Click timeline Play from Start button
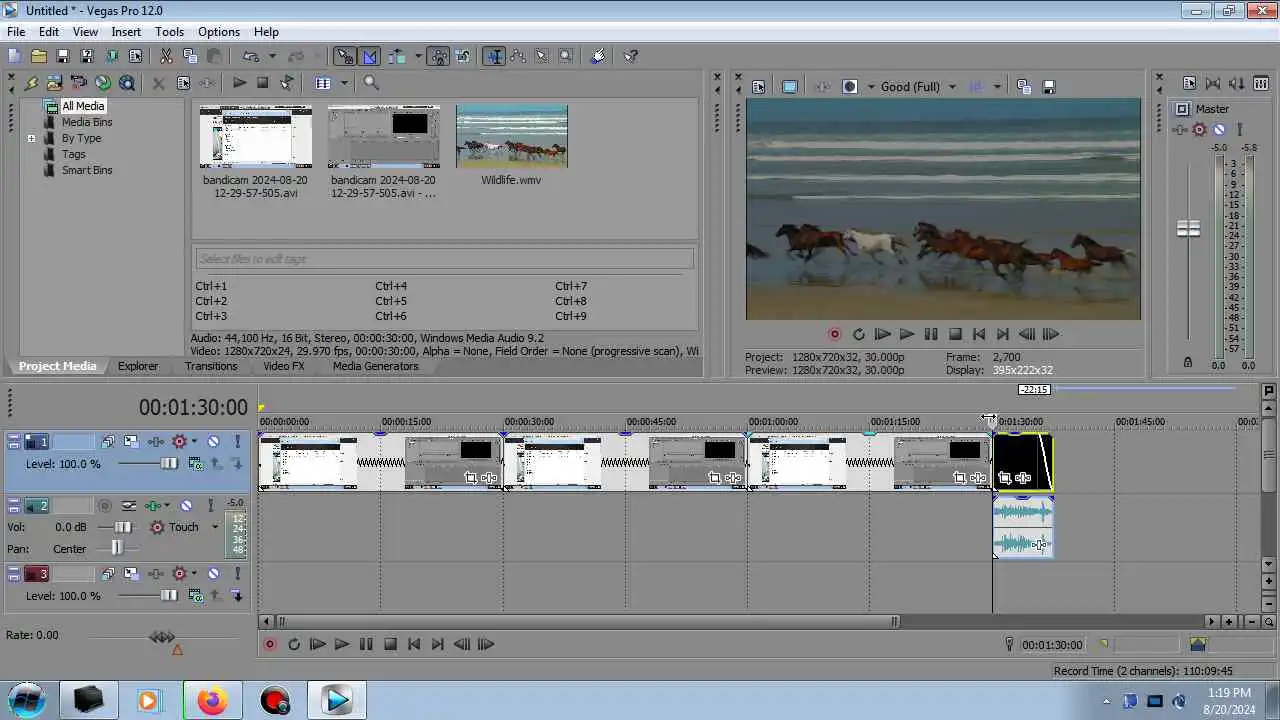 [x=318, y=645]
